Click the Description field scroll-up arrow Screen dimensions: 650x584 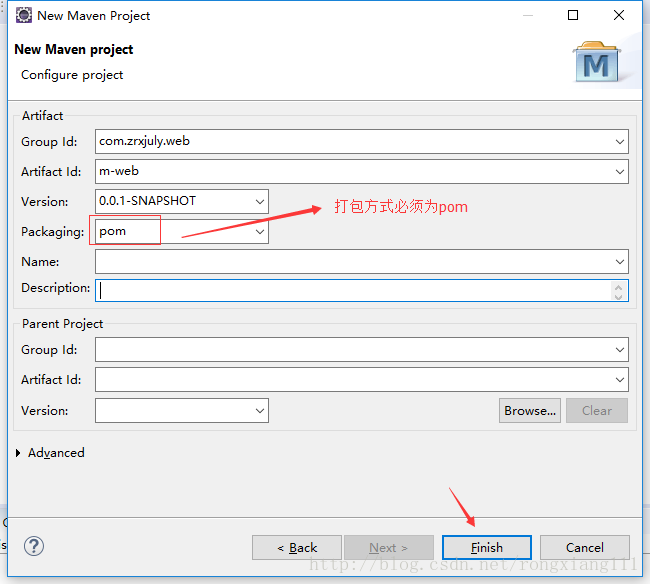pos(618,287)
